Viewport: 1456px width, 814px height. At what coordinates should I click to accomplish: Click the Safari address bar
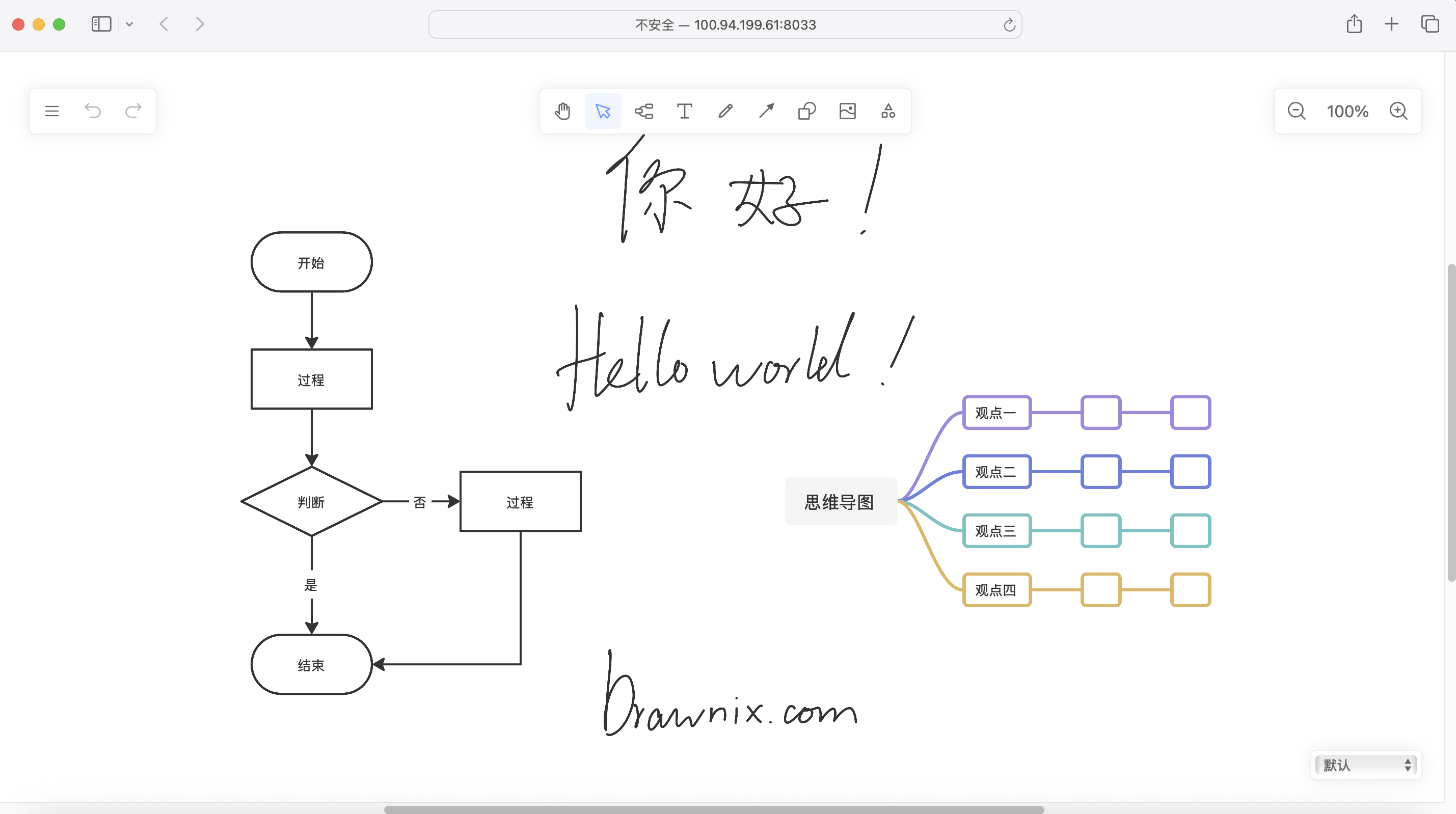point(724,25)
